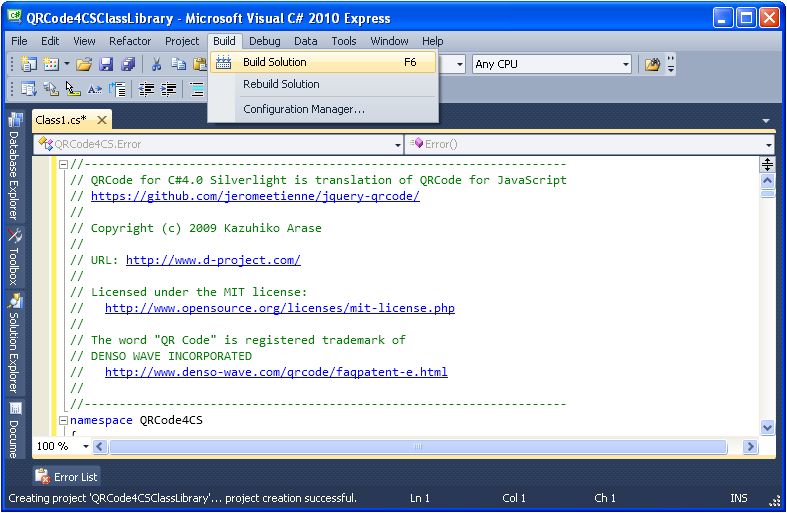Follow the www.d-project.com link

(x=213, y=260)
